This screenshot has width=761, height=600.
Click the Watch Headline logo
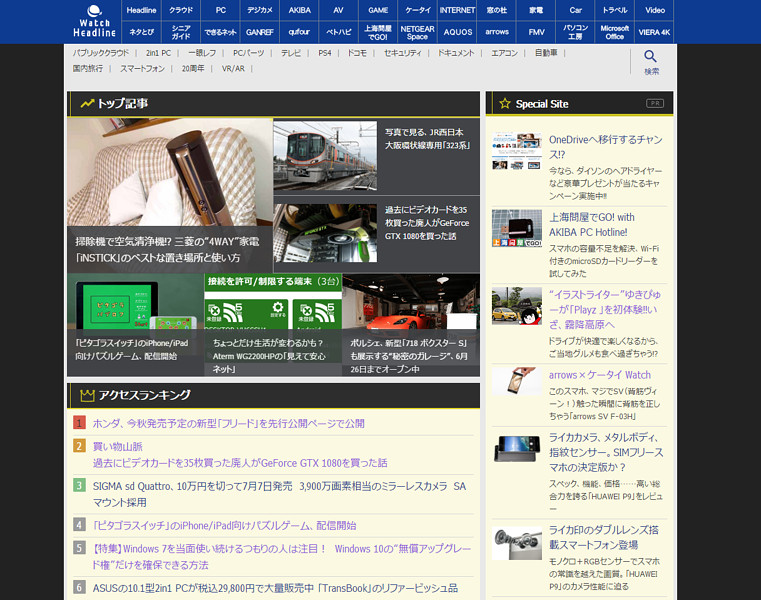coord(94,22)
